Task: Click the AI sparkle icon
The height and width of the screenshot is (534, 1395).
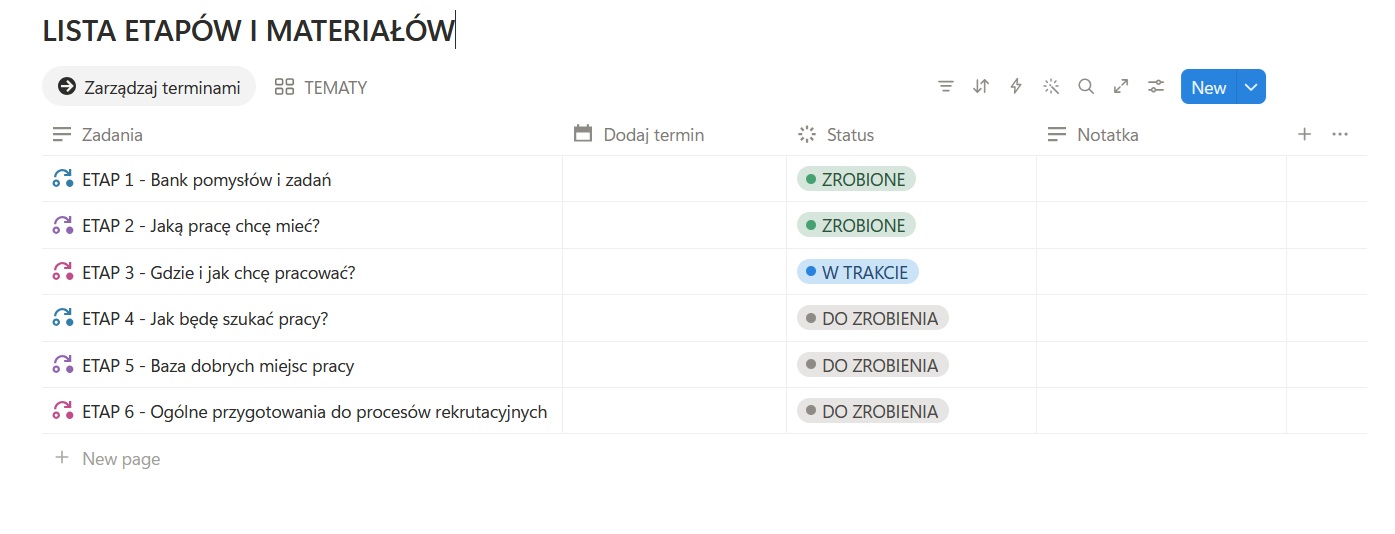Action: 1051,87
